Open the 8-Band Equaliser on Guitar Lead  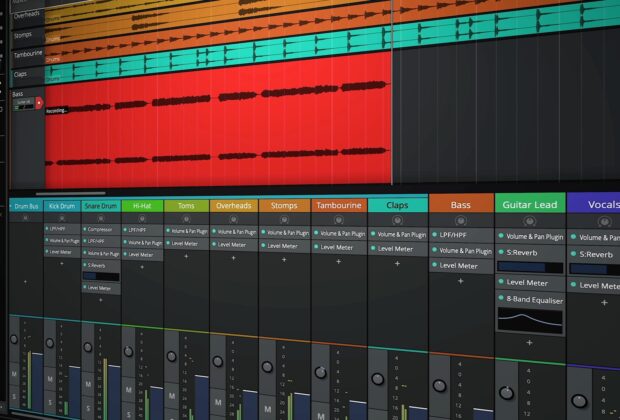click(x=530, y=300)
